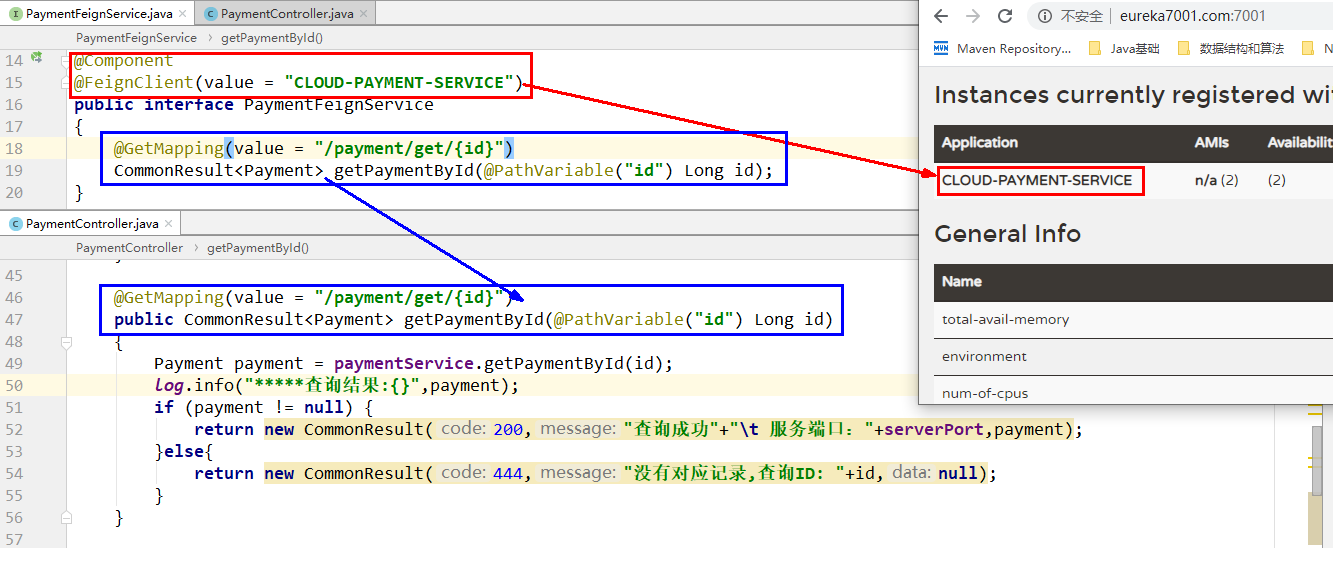1333x566 pixels.
Task: Click the Java interface icon on PaymentFeignService tab
Action: 15,14
